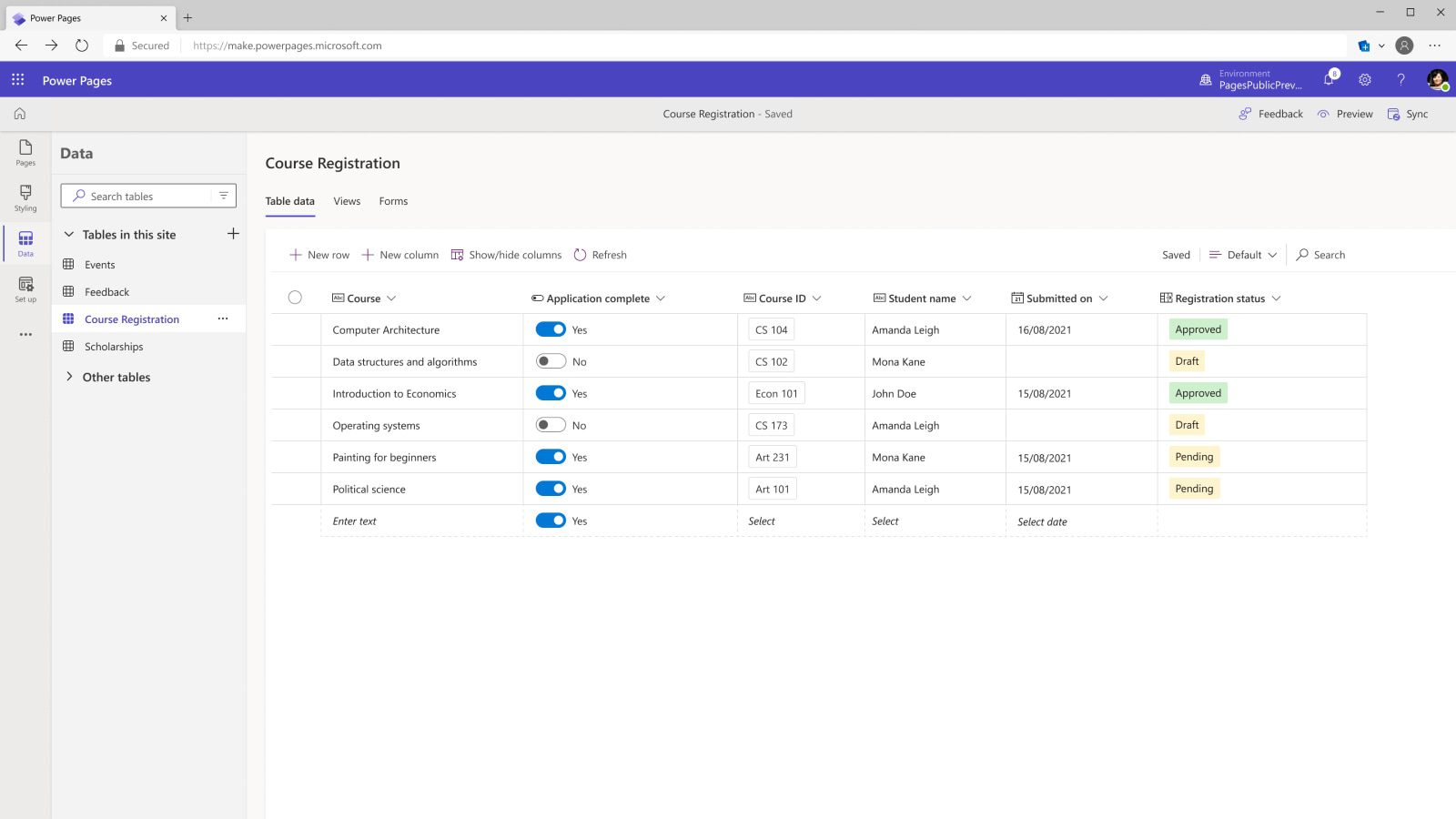Open the Course column dropdown
The image size is (1456, 819).
pyautogui.click(x=392, y=298)
